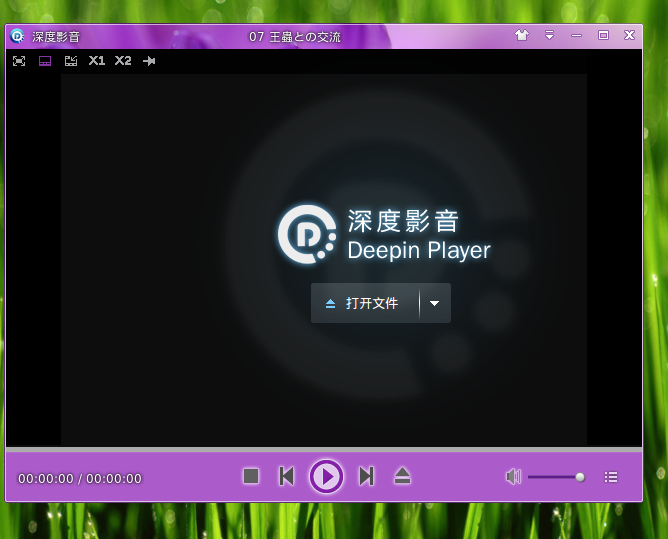Close the Deepin Player window
The image size is (668, 539).
point(629,35)
